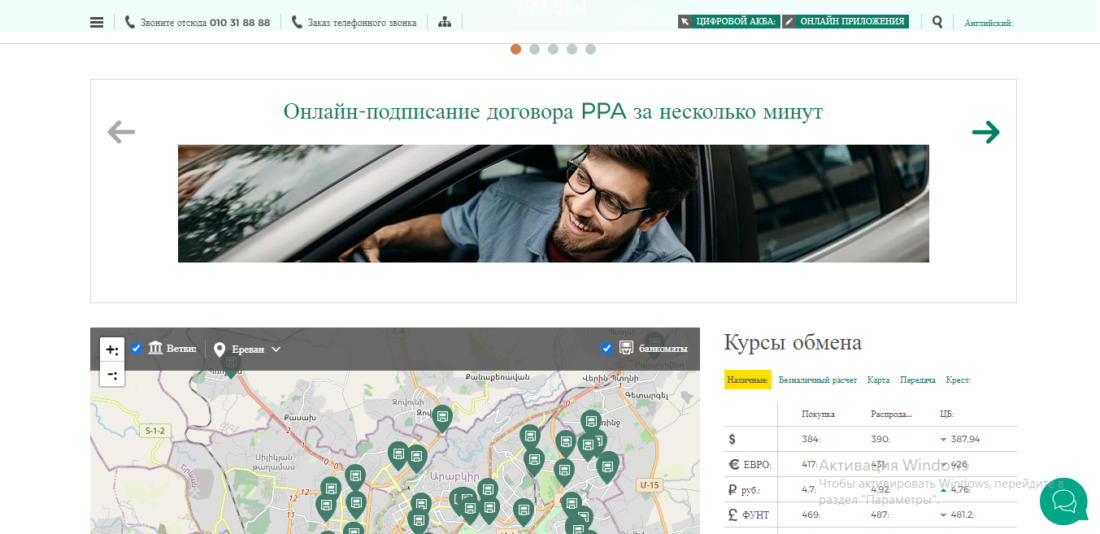Screen dimensions: 1100x534
Task: Click the ОНЛАЙН ПРИЛОЖЕНИЯ button
Action: (x=845, y=22)
